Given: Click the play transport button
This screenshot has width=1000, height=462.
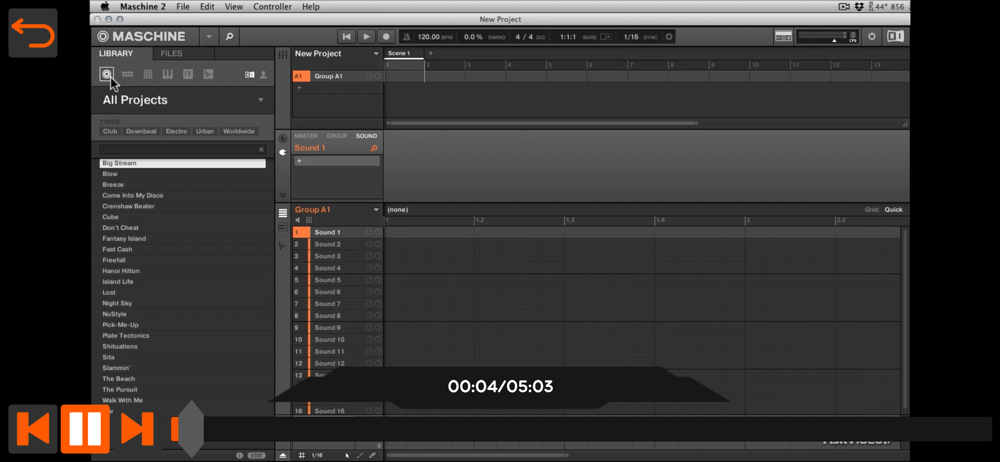Looking at the screenshot, I should (x=366, y=37).
